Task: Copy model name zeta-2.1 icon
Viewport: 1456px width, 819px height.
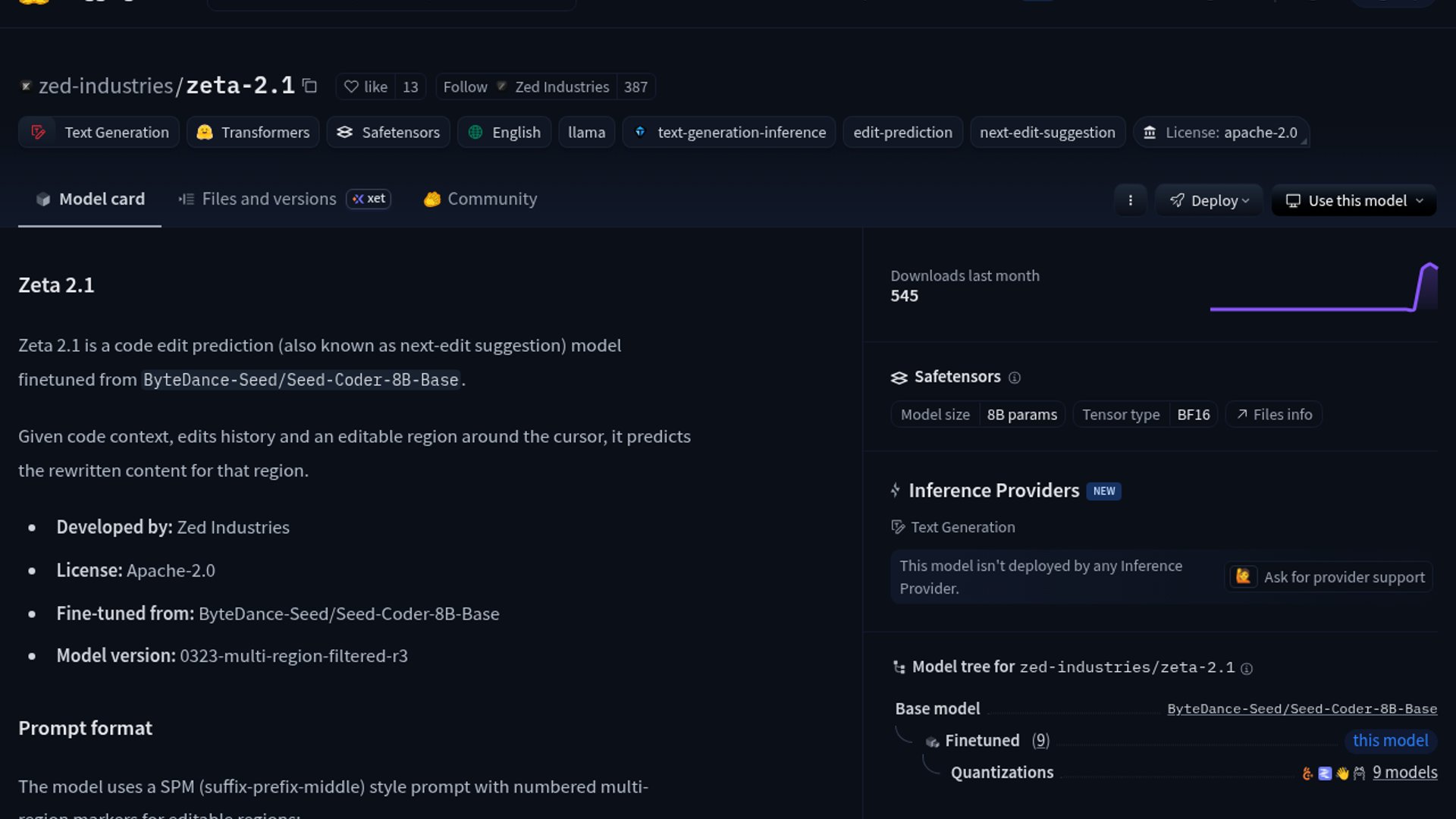Action: click(309, 86)
